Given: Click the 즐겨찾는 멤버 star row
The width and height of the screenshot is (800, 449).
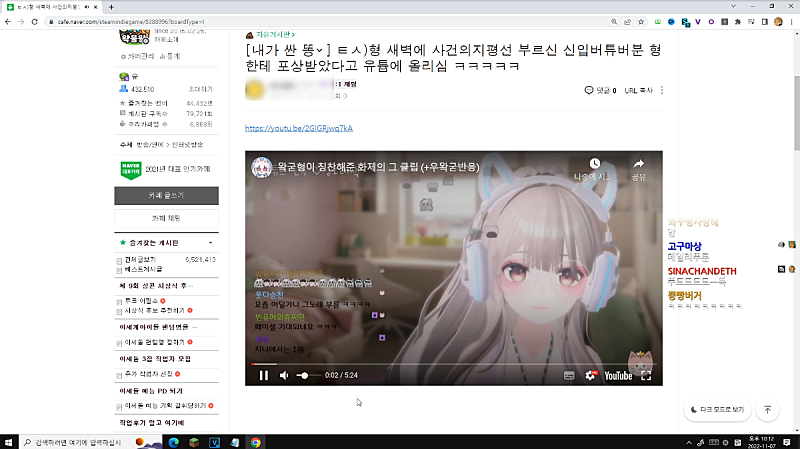Looking at the screenshot, I should pos(166,103).
